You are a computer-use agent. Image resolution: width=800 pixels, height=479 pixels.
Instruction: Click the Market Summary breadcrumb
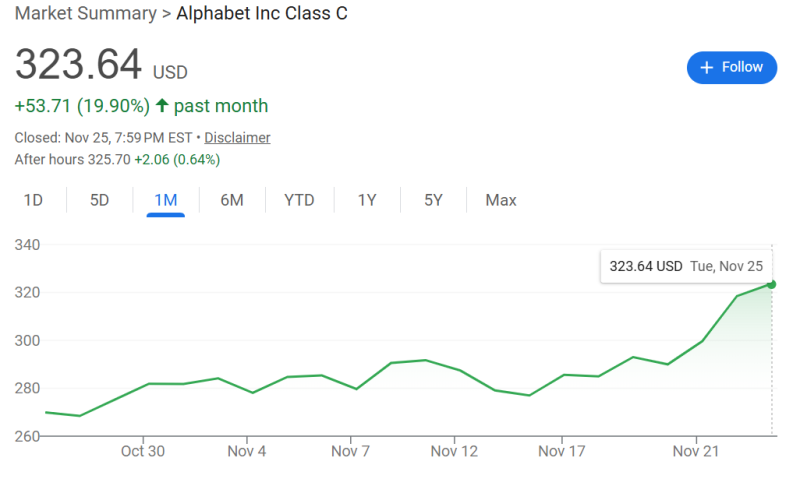(86, 14)
